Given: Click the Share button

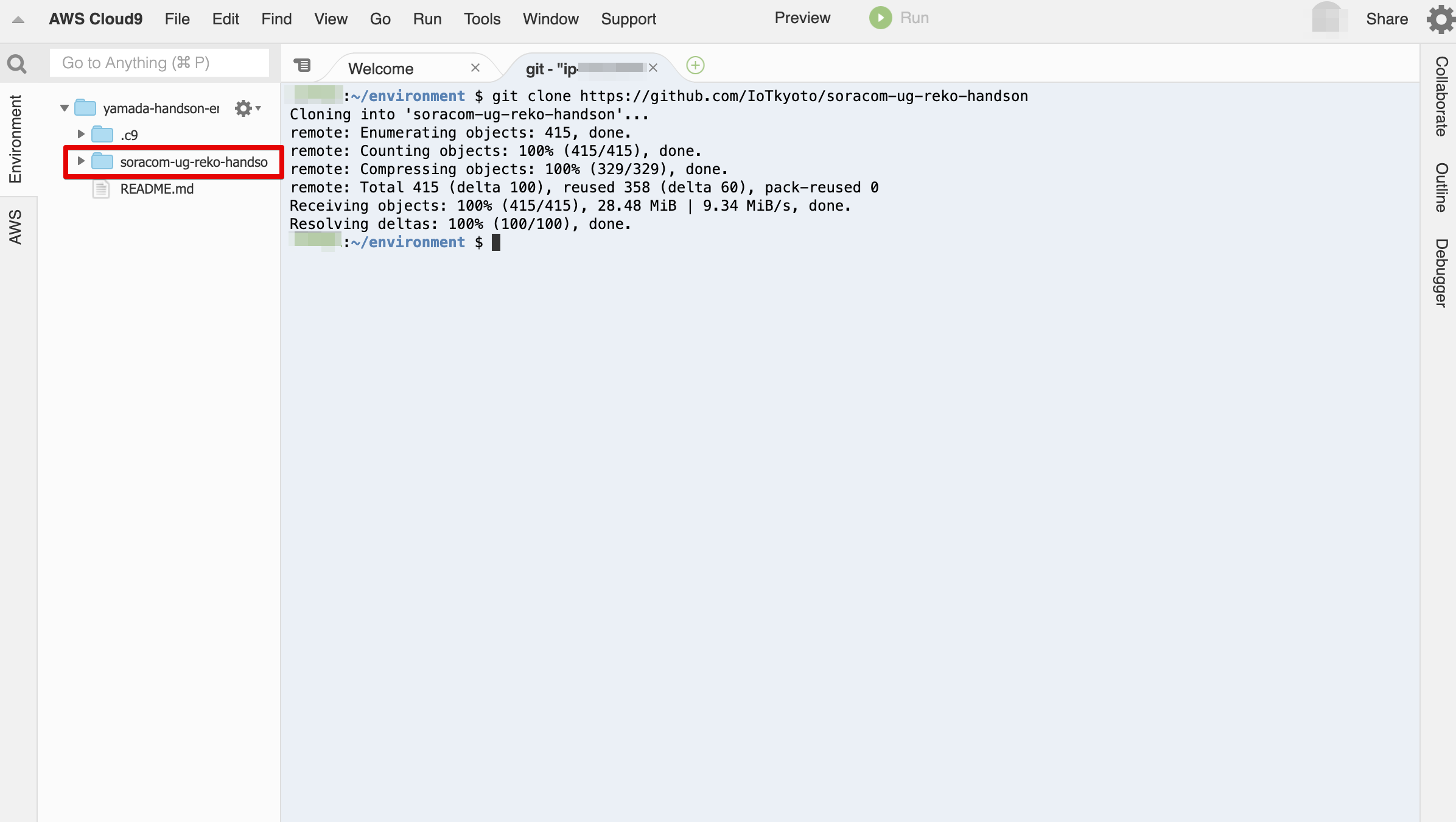Looking at the screenshot, I should click(1387, 19).
